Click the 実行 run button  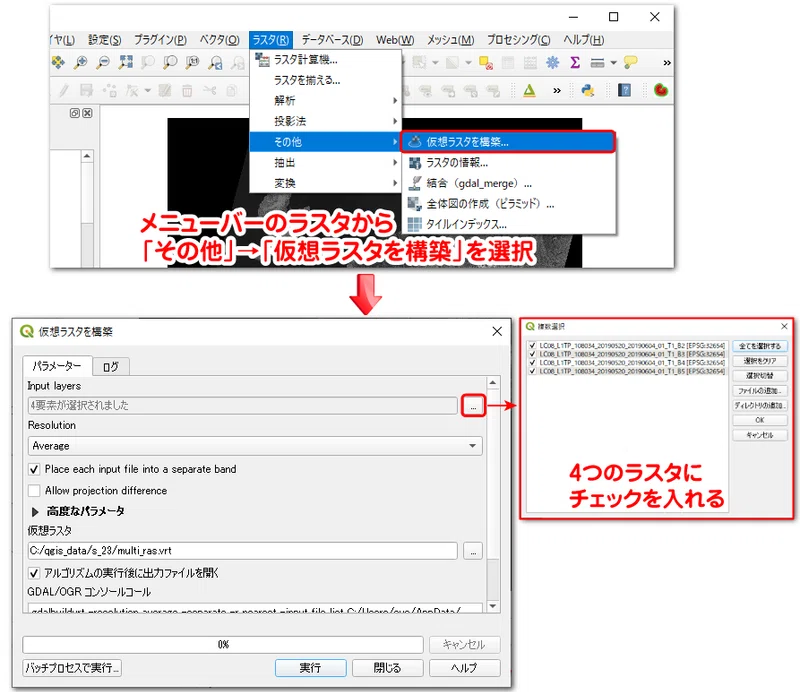pos(310,668)
